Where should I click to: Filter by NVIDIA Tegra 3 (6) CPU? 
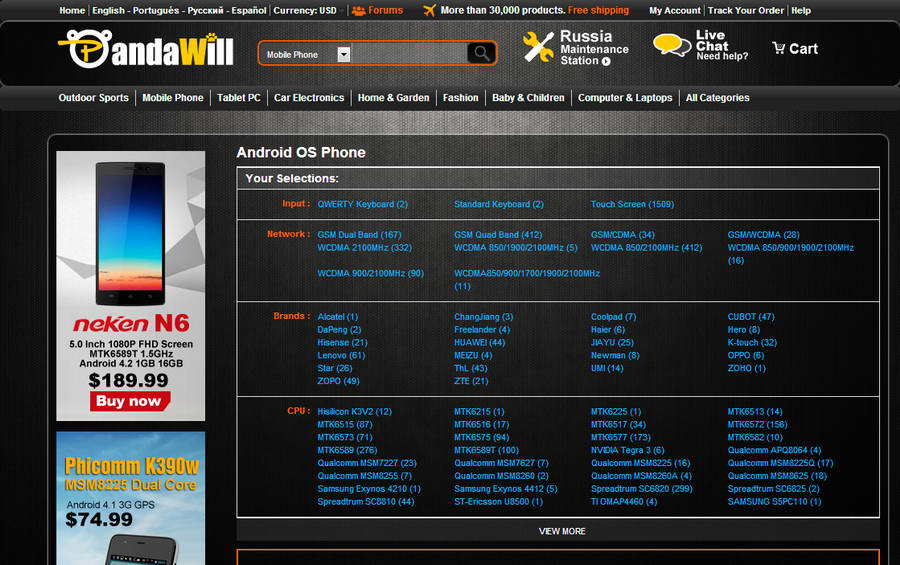[x=627, y=450]
